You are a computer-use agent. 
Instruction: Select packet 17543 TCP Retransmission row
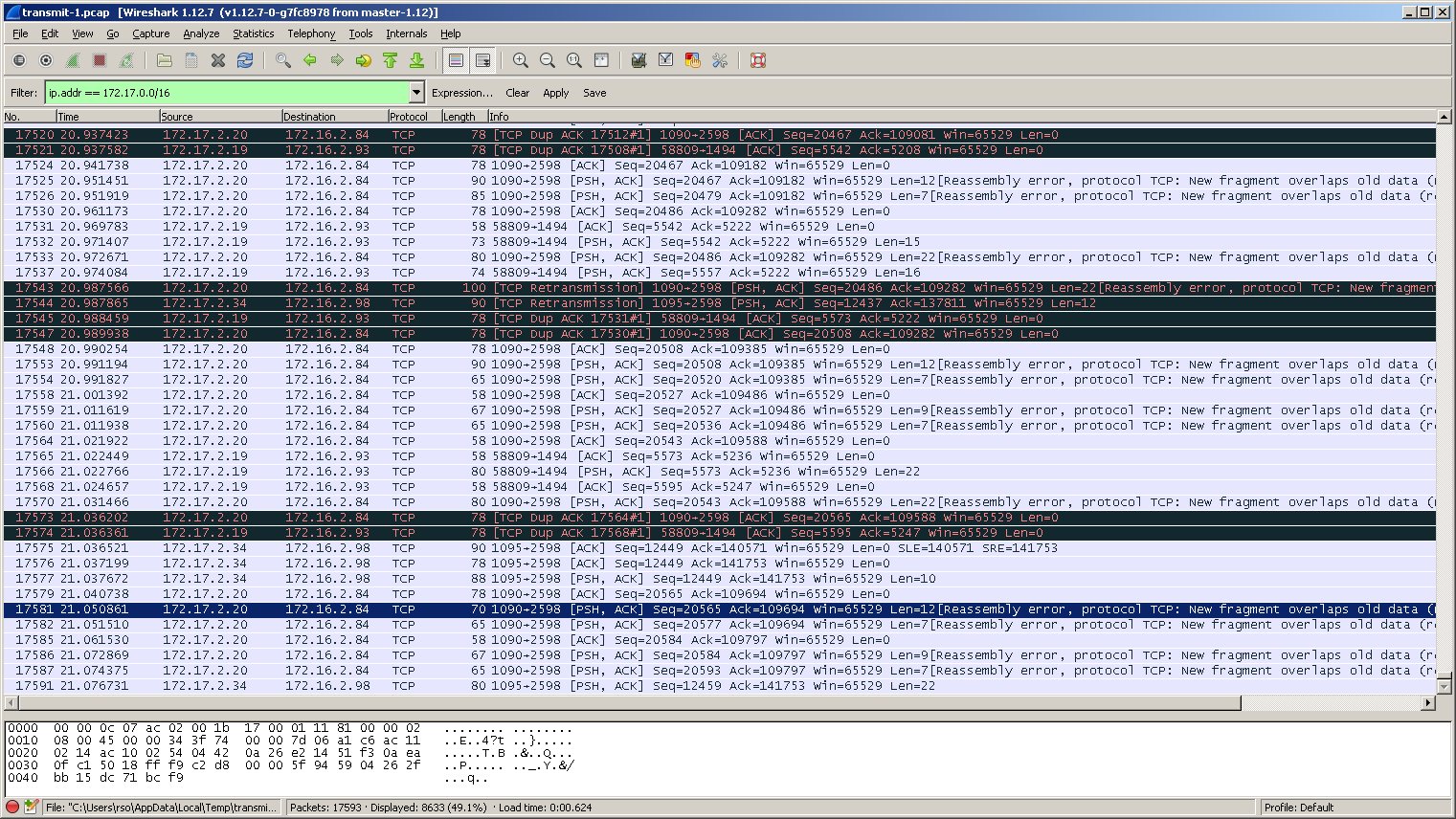[x=720, y=288]
